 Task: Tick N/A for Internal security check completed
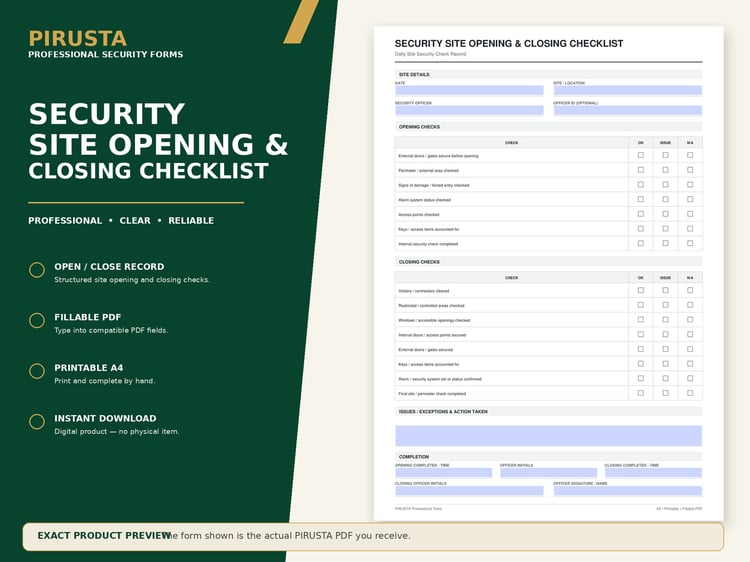690,243
